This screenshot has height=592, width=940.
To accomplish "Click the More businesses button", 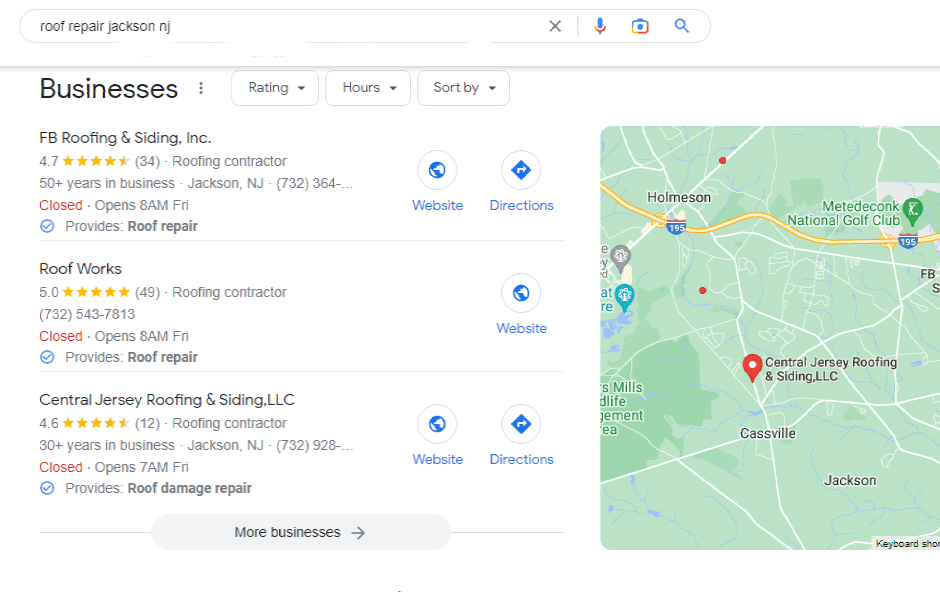I will (x=301, y=532).
